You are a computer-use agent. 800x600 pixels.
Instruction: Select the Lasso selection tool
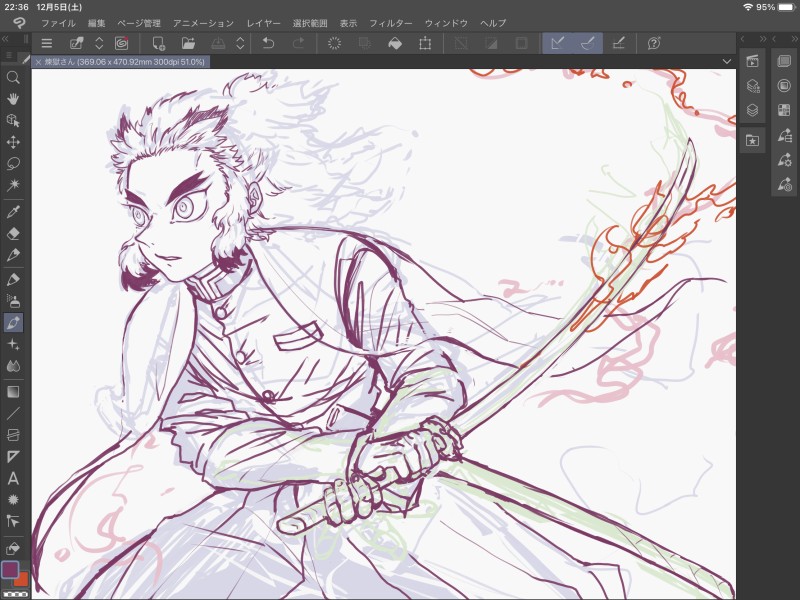pyautogui.click(x=13, y=163)
